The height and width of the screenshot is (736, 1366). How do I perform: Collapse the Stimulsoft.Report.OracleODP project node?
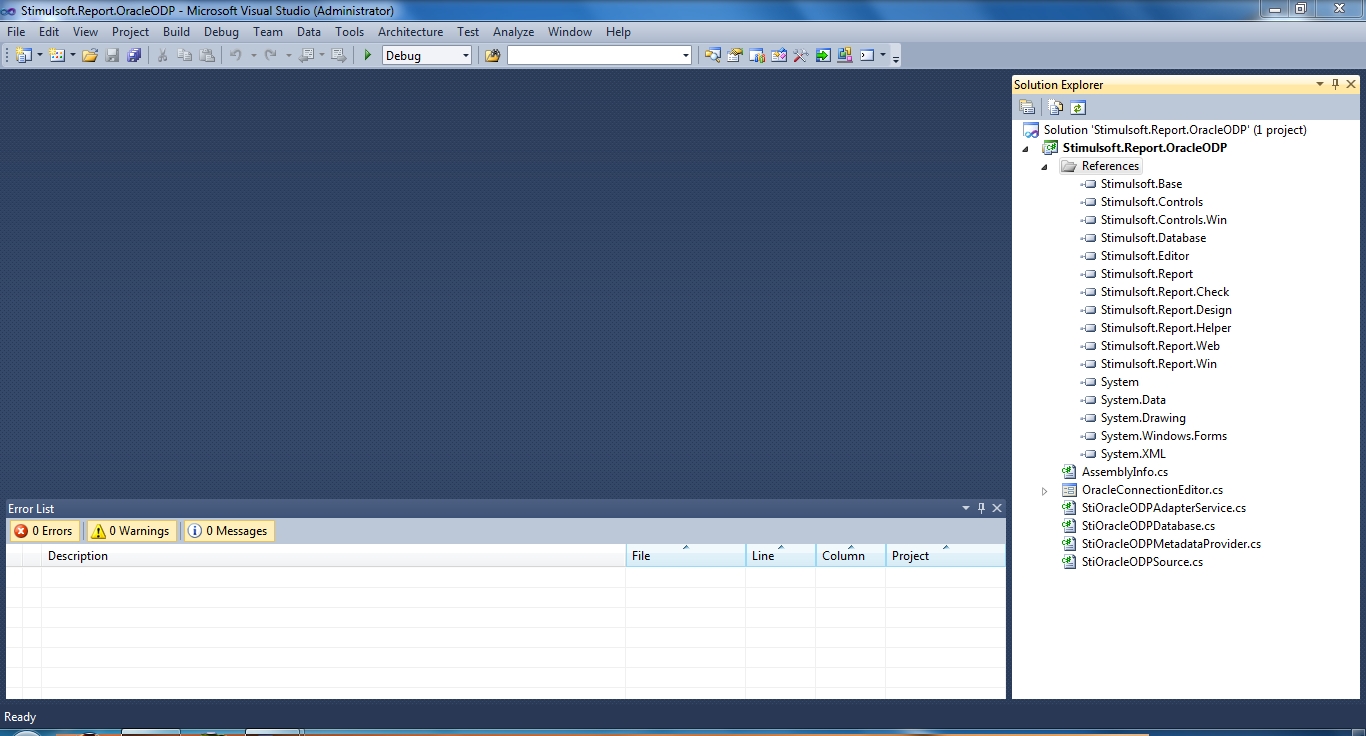(1025, 149)
